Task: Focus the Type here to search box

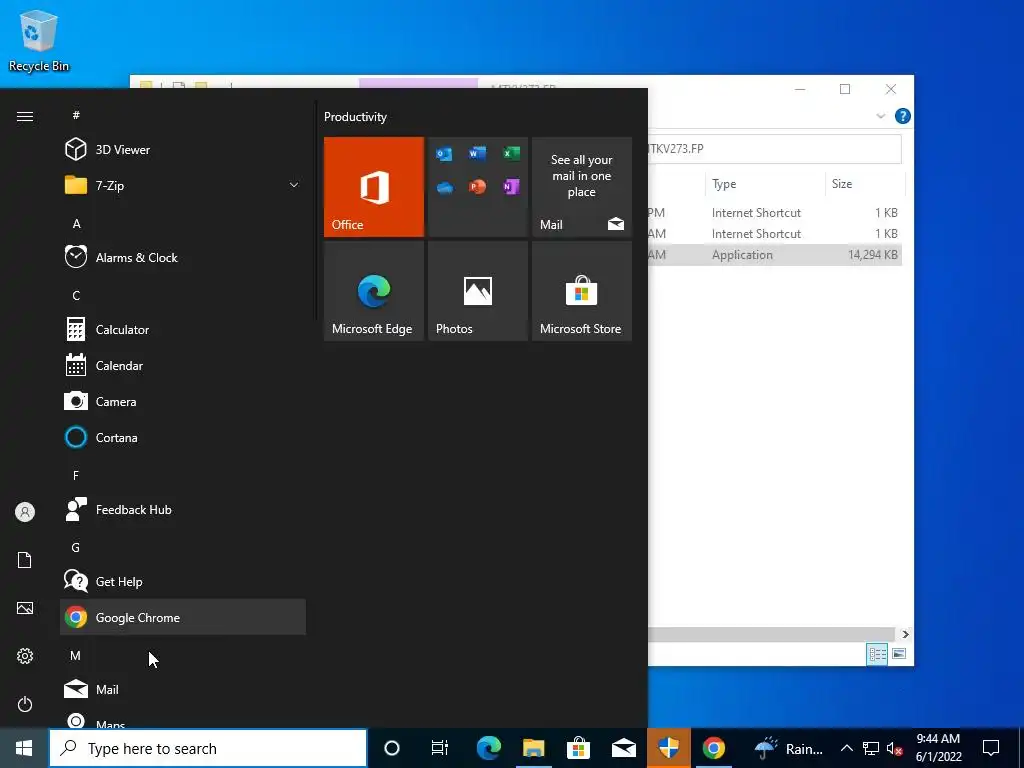Action: pyautogui.click(x=208, y=748)
